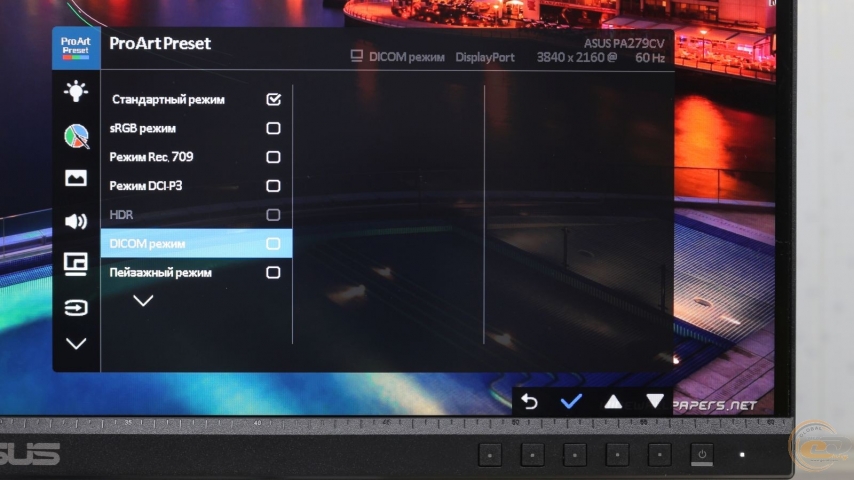
Task: Open the brightness and blue light icon
Action: pyautogui.click(x=76, y=91)
